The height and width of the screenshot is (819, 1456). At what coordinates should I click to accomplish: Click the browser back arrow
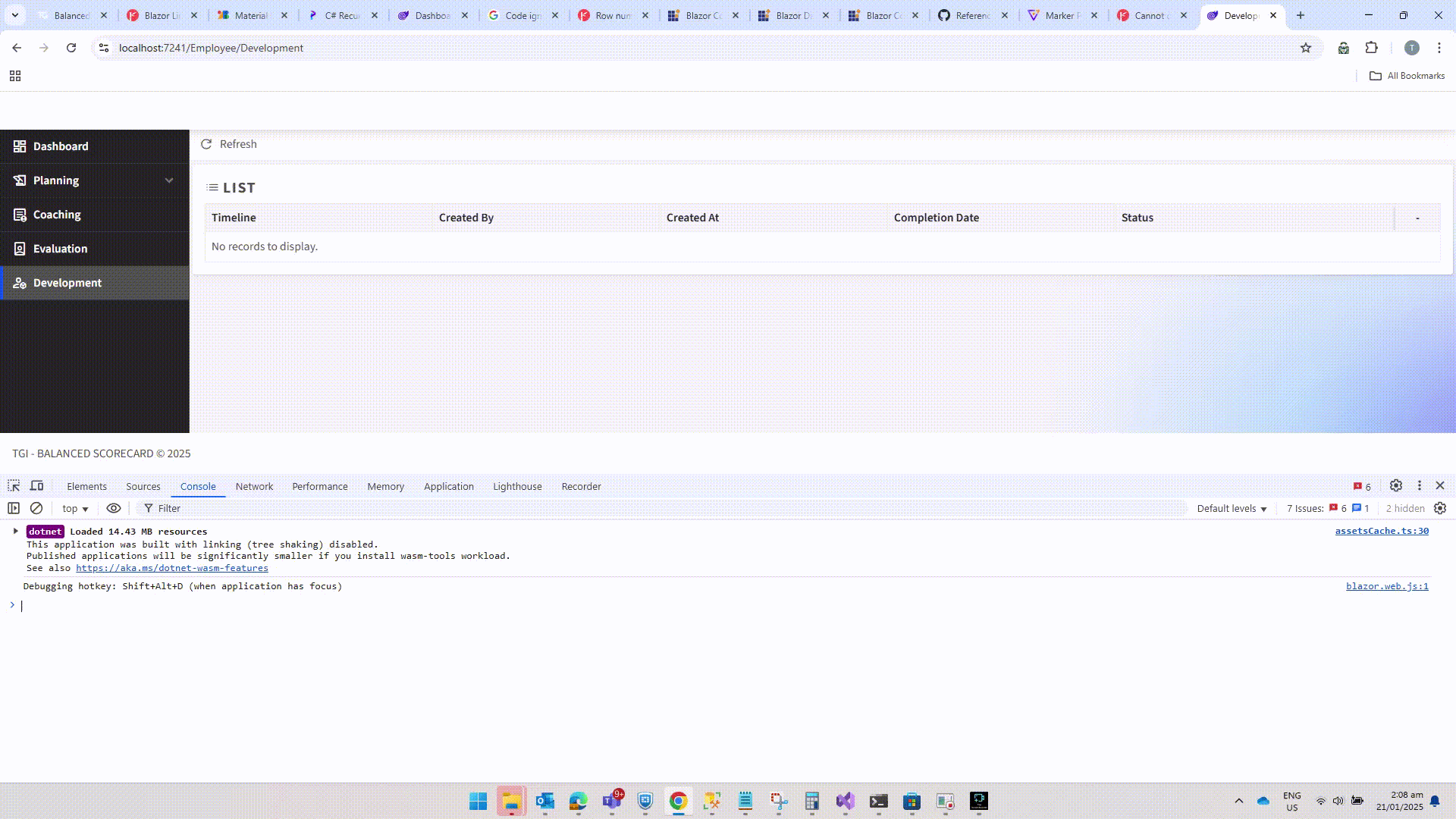17,48
